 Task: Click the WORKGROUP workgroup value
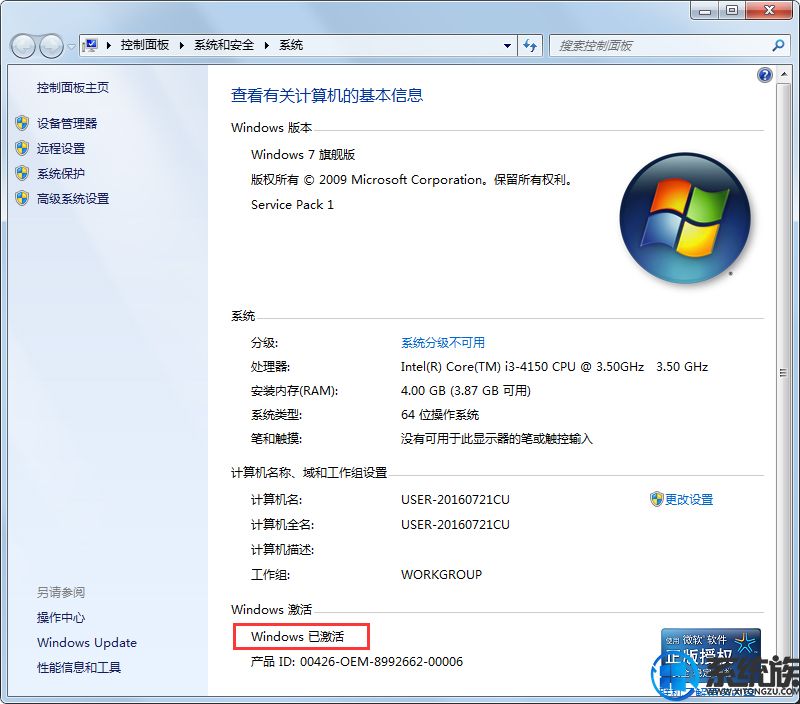coord(441,574)
